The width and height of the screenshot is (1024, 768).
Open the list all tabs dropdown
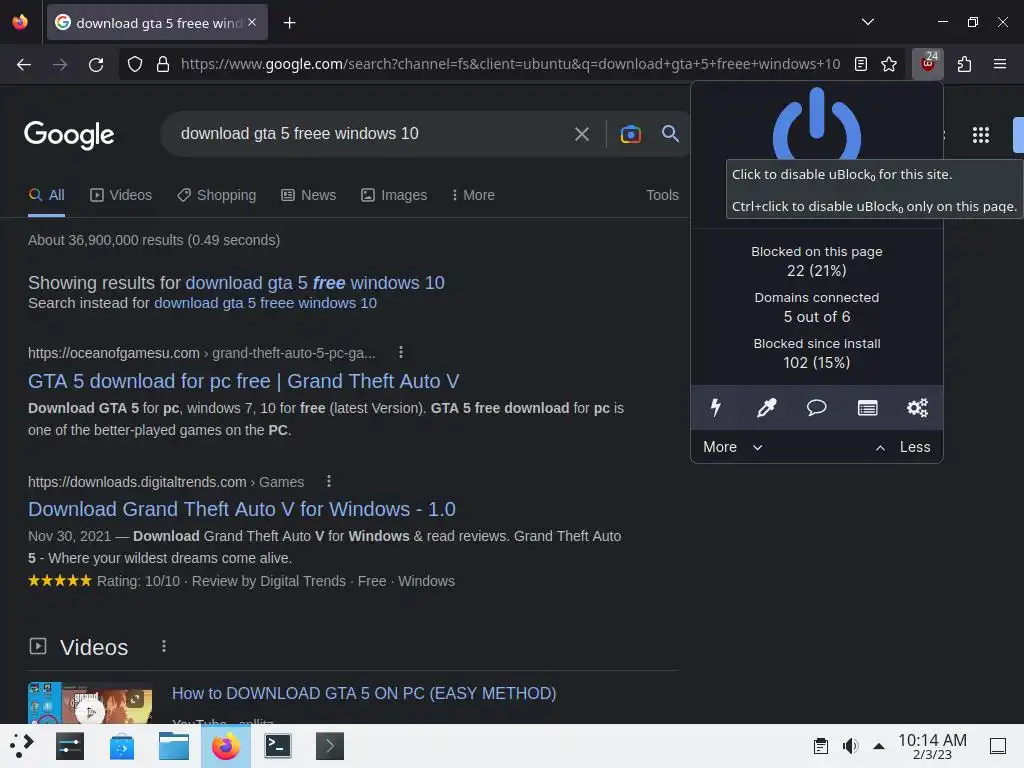click(x=867, y=22)
